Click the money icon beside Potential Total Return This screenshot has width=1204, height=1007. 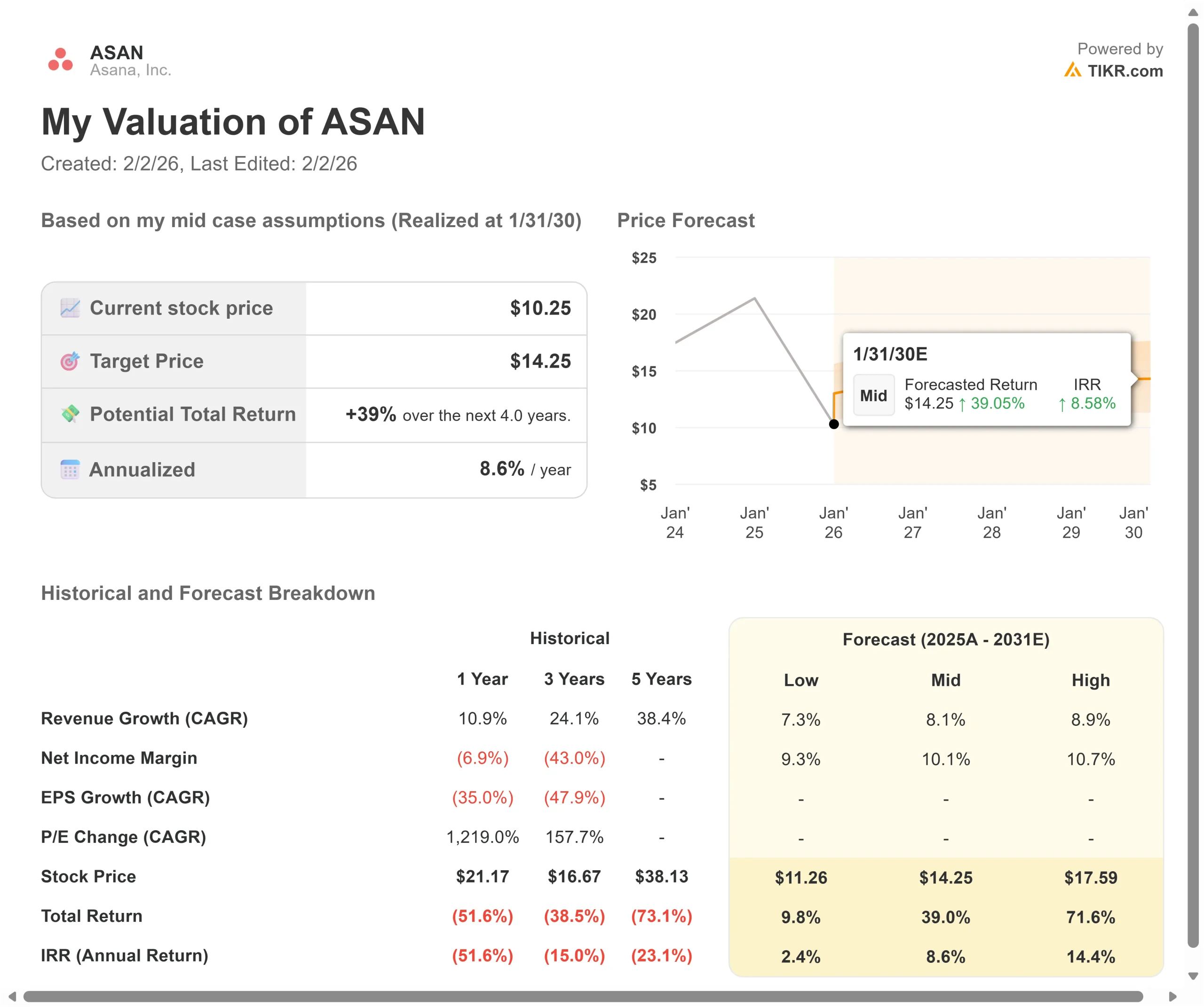pos(70,414)
